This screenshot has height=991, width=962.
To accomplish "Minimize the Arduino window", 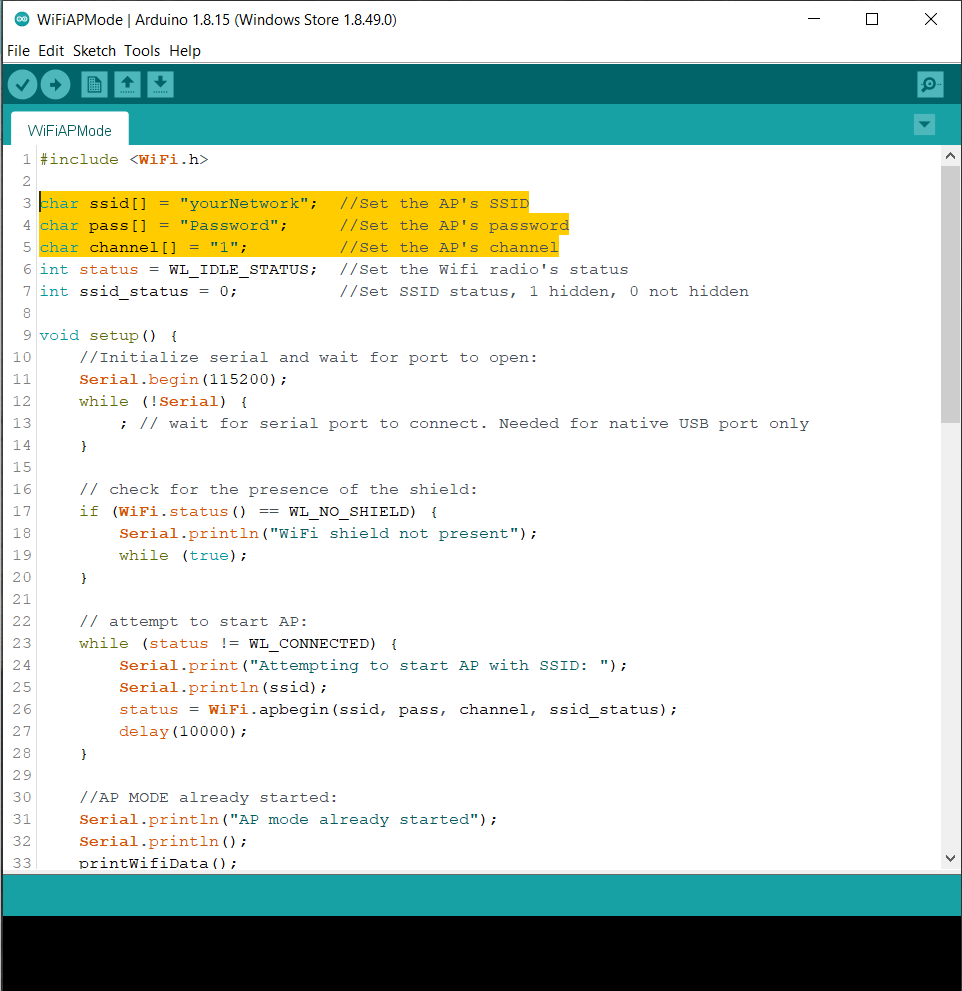I will (x=814, y=20).
